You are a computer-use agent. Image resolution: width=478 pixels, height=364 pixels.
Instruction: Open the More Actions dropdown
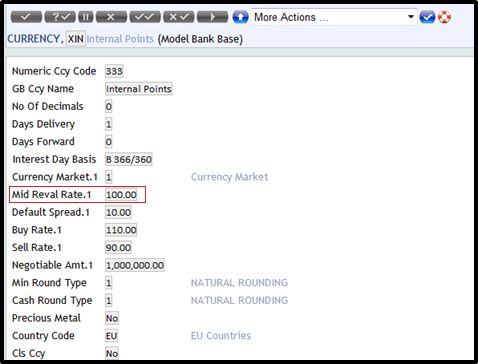(334, 17)
